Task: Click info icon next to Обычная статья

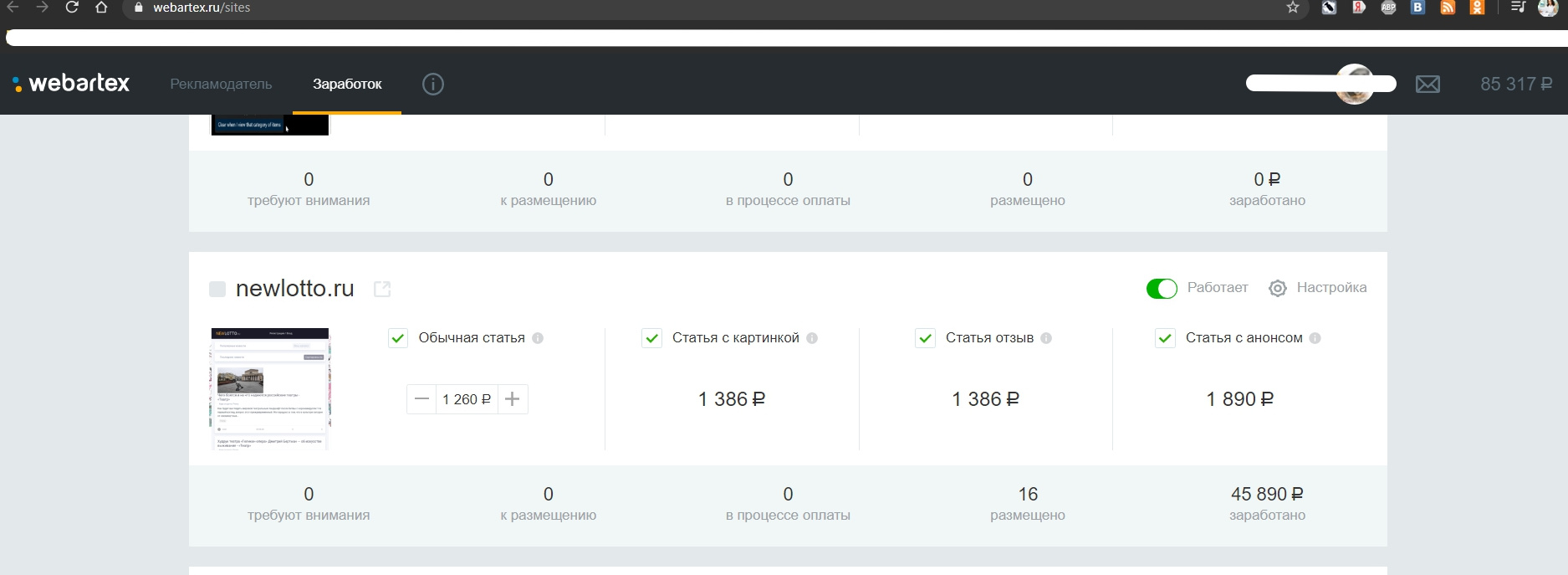Action: pyautogui.click(x=538, y=338)
